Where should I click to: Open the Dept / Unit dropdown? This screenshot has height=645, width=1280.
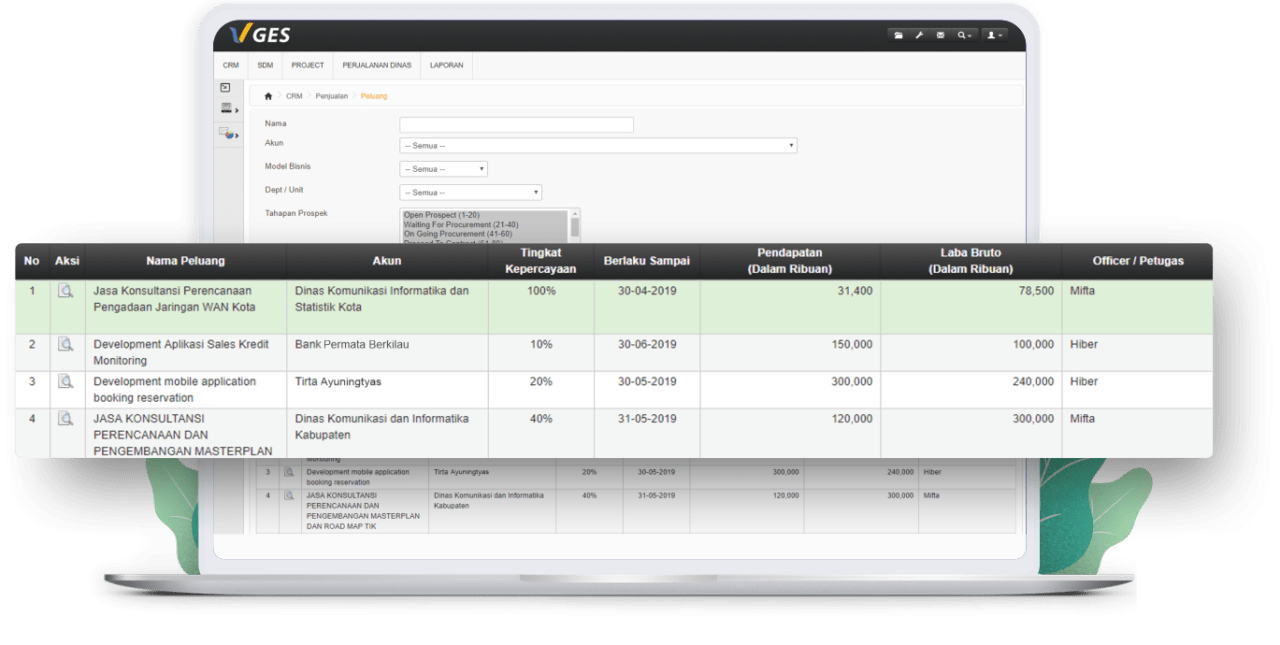(x=470, y=191)
